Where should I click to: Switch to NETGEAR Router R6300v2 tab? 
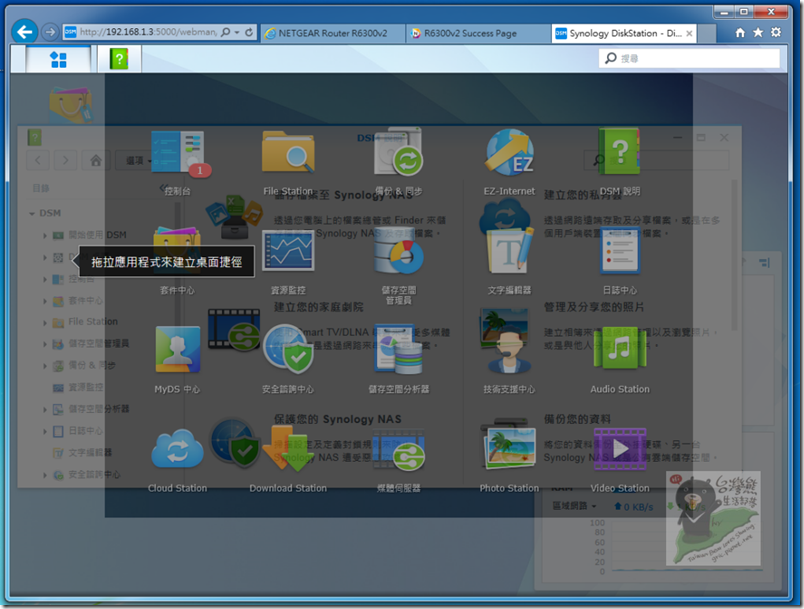[330, 33]
